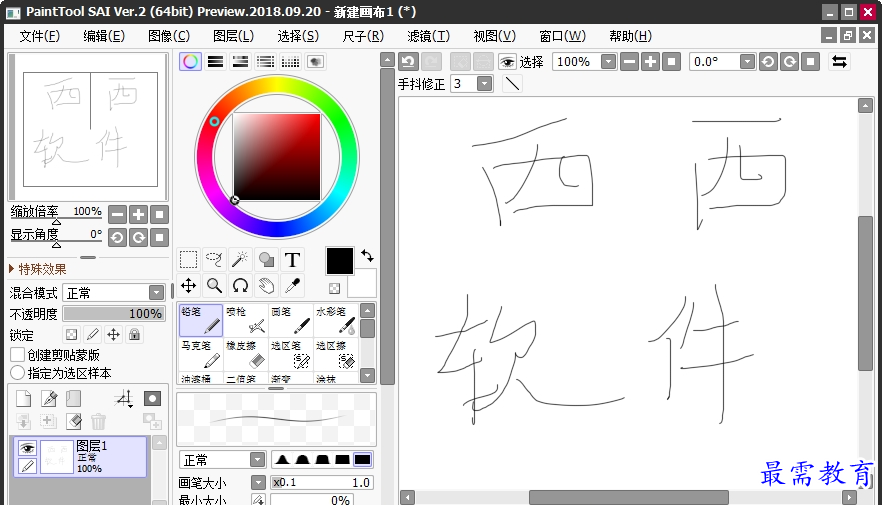This screenshot has height=505, width=882.
Task: Select the move tool with four arrows
Action: [x=188, y=286]
